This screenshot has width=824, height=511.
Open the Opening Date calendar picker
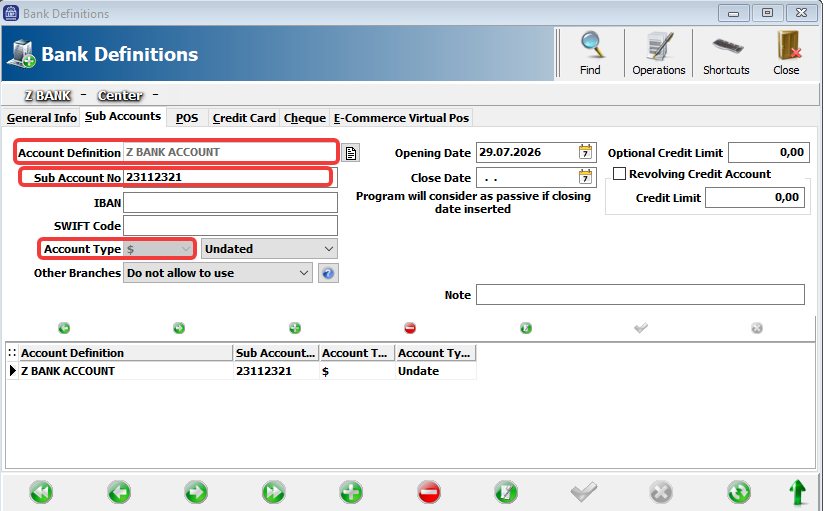coord(585,152)
